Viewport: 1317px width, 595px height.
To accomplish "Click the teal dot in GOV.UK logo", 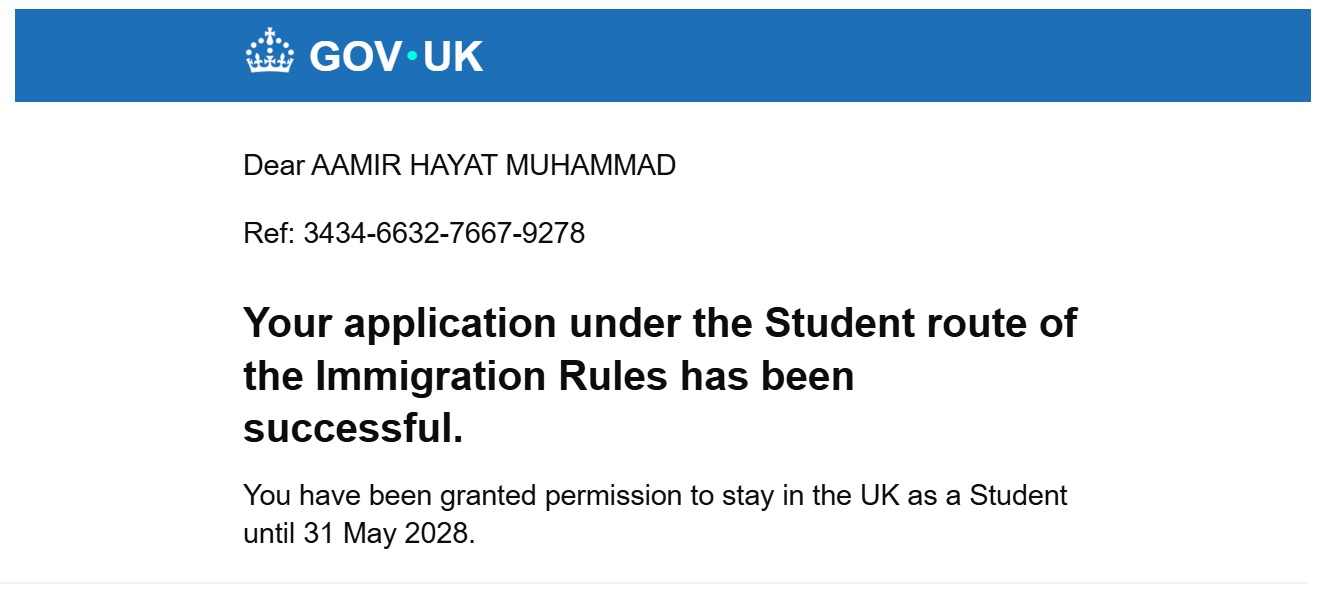I will 412,56.
